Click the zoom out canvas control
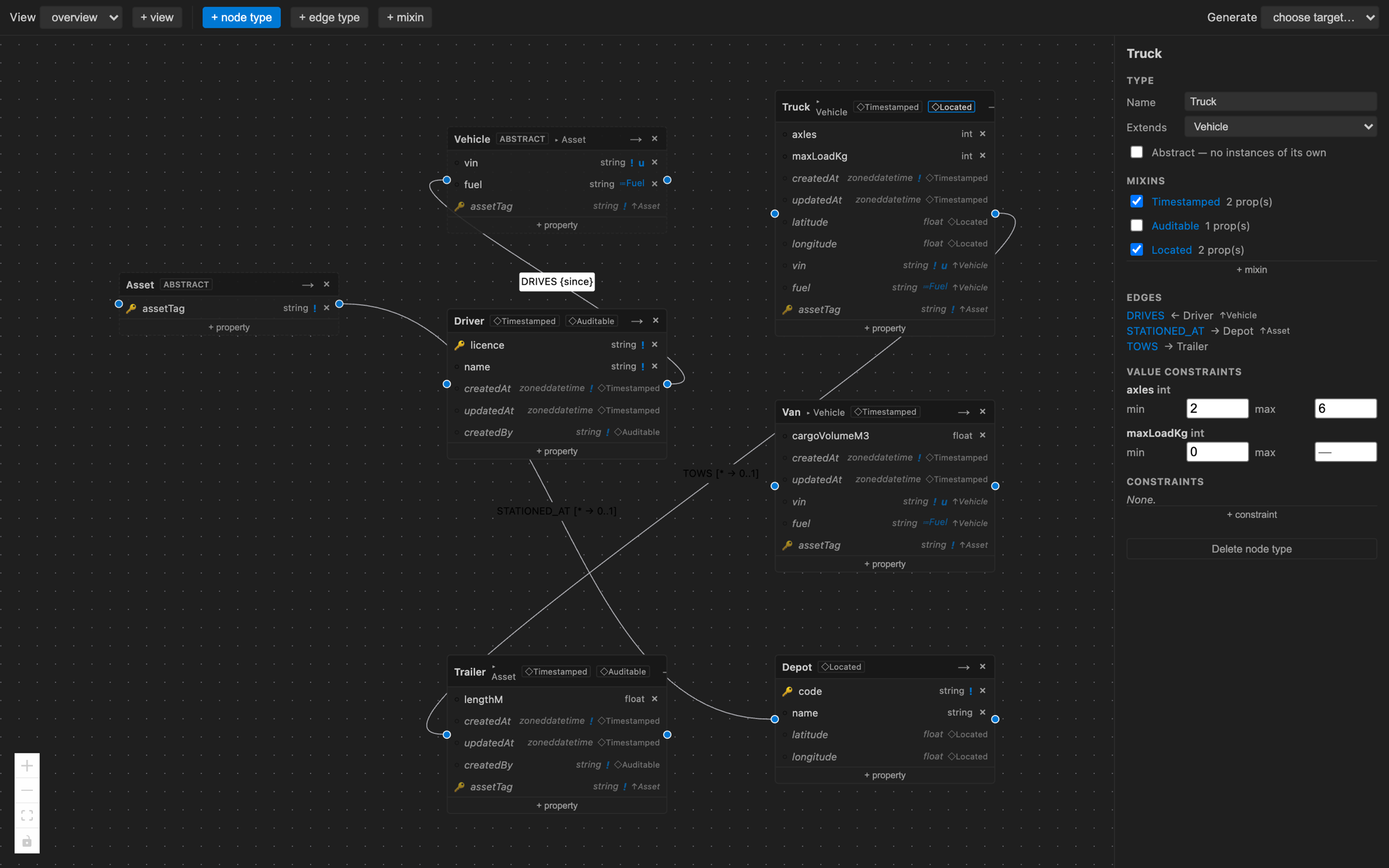1389x868 pixels. tap(27, 791)
